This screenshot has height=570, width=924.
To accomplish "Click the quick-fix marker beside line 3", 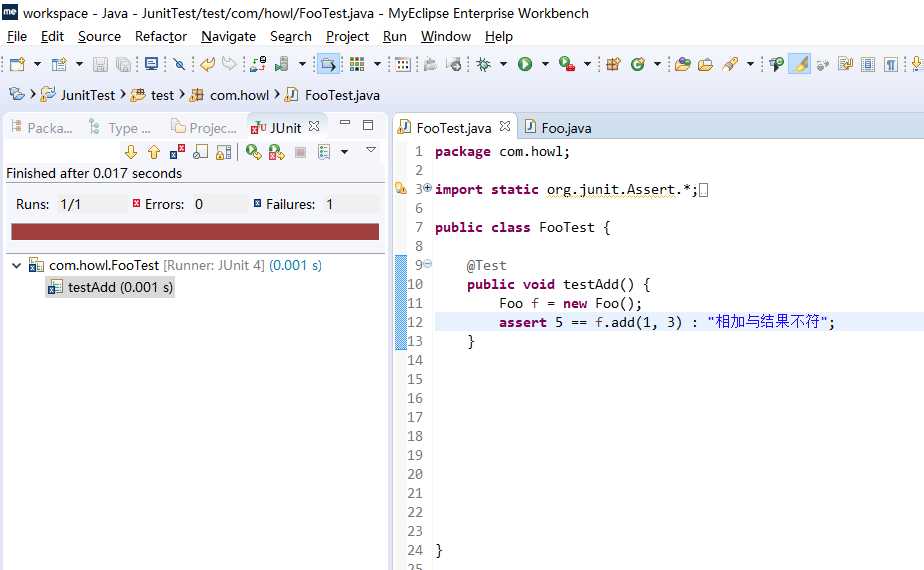I will [401, 189].
